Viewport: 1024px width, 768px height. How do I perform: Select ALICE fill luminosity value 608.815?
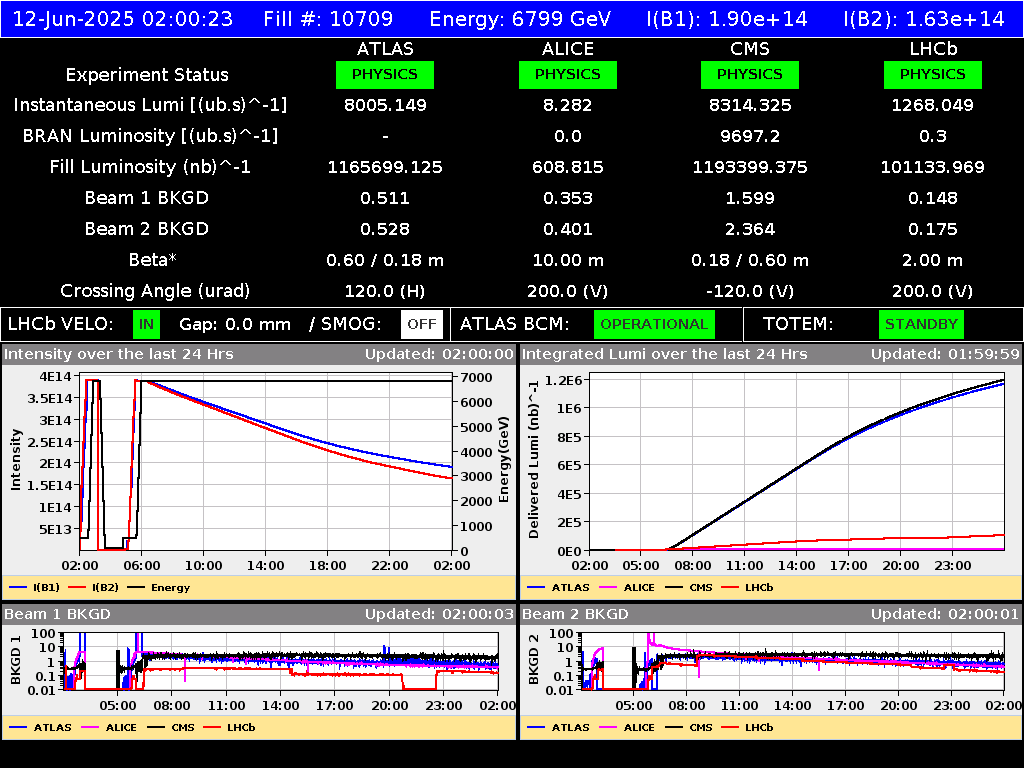point(568,167)
